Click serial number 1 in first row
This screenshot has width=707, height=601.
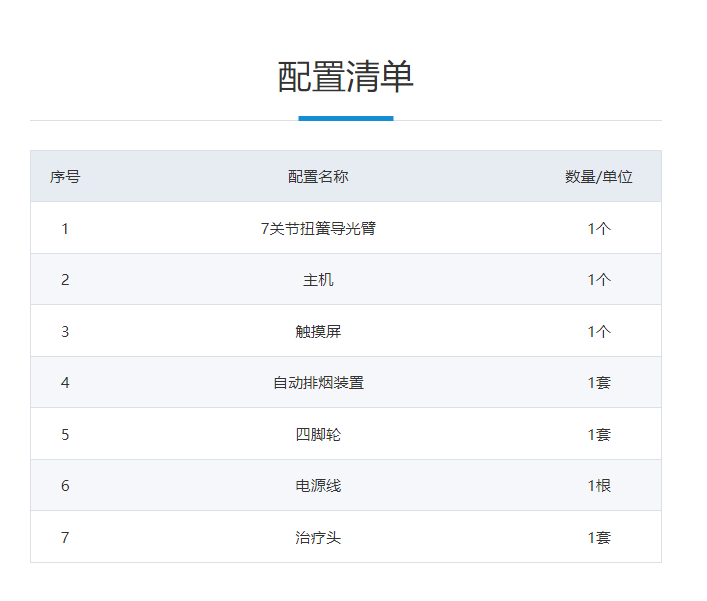[x=65, y=228]
